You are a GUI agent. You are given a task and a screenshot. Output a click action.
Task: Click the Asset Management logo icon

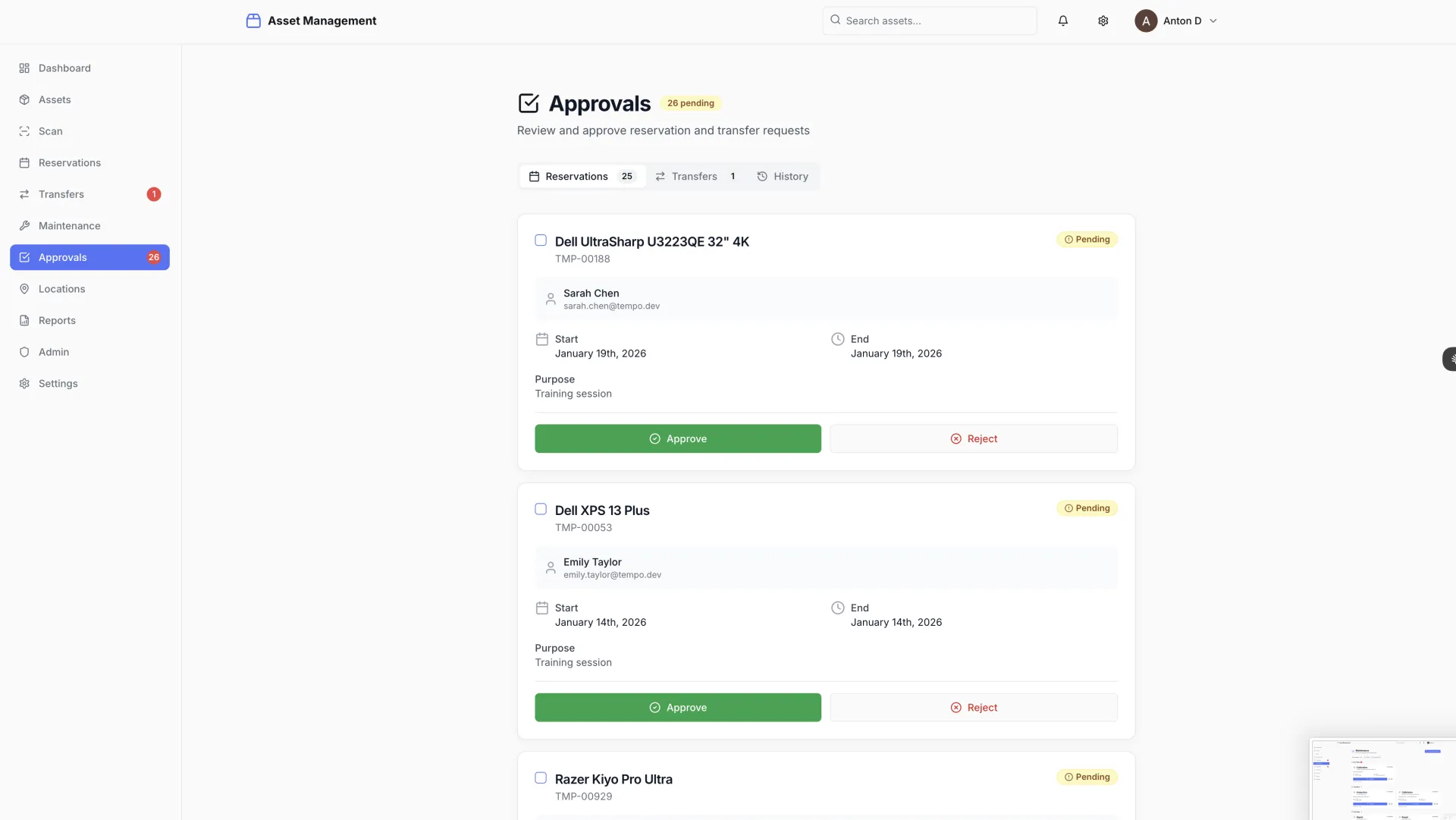pyautogui.click(x=253, y=21)
